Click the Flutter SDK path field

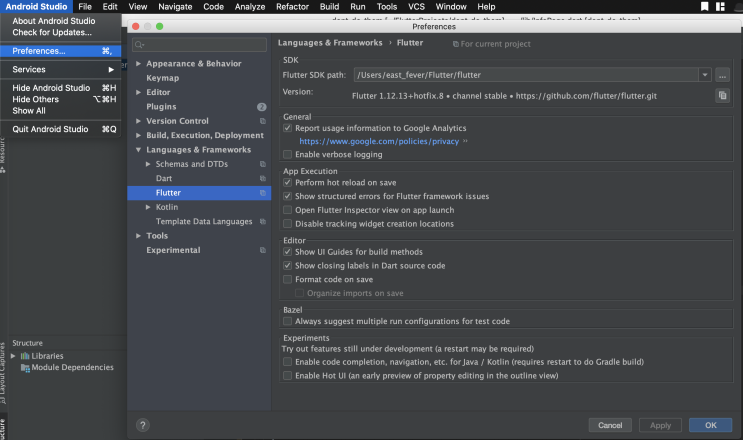[x=526, y=75]
